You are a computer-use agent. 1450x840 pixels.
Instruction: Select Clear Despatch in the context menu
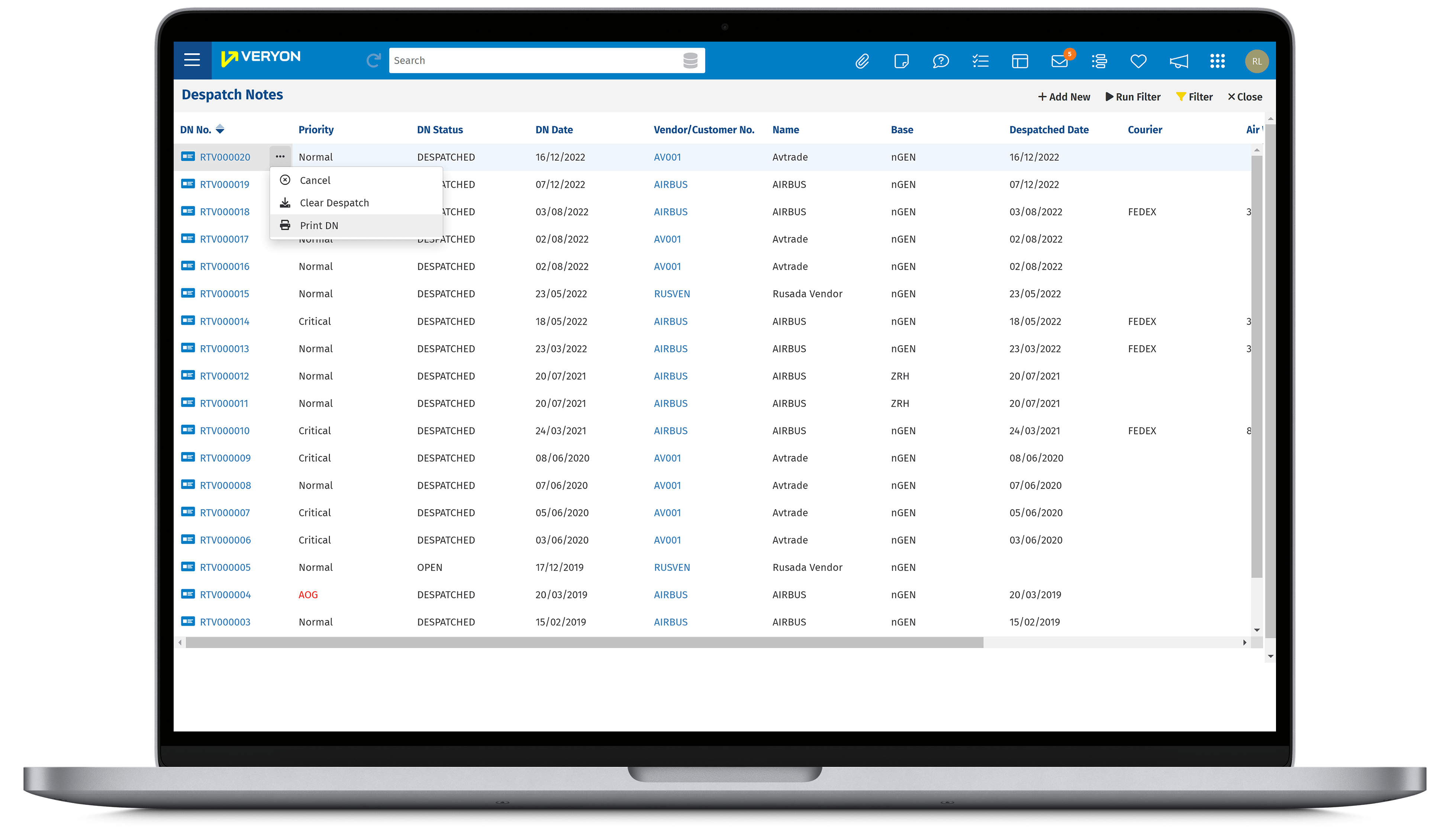(x=334, y=203)
